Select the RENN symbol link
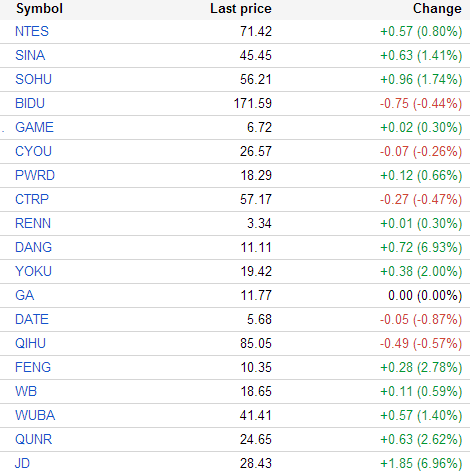Viewport: 470px width, 472px height. (x=33, y=223)
